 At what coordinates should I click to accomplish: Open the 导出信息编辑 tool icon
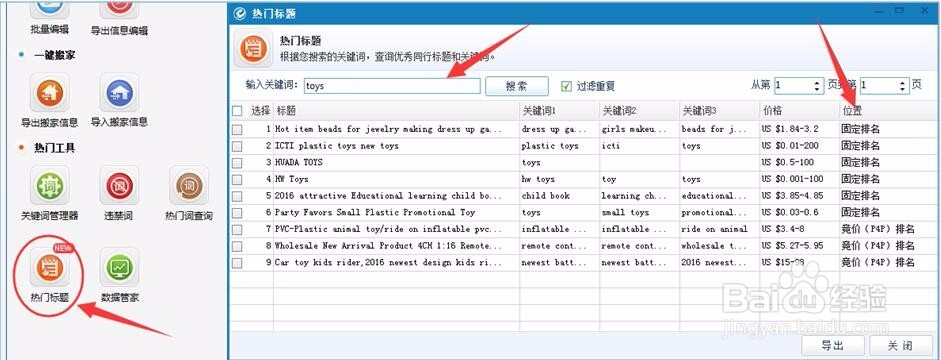tap(119, 9)
